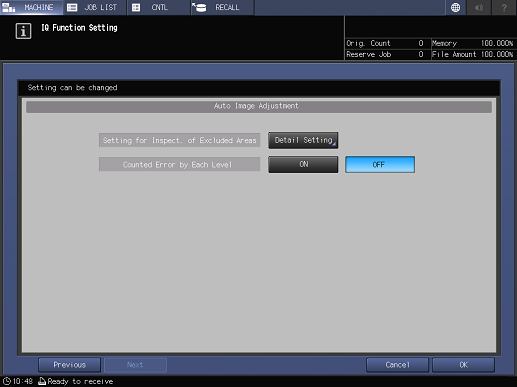Click the clock icon in status bar
The width and height of the screenshot is (517, 387).
pyautogui.click(x=7, y=381)
